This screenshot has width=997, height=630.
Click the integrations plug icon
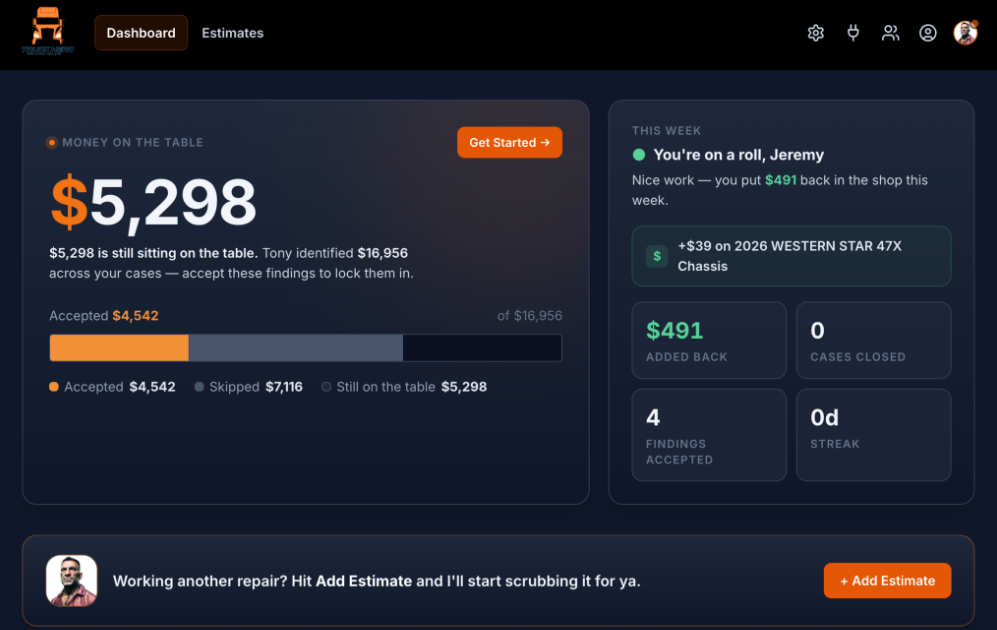[x=853, y=32]
